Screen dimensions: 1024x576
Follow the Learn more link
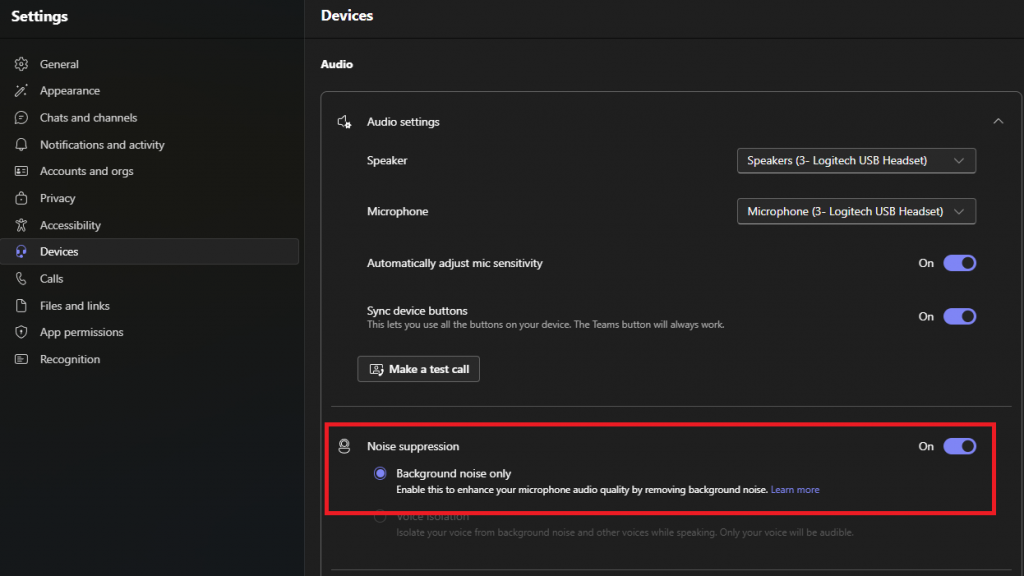point(794,490)
